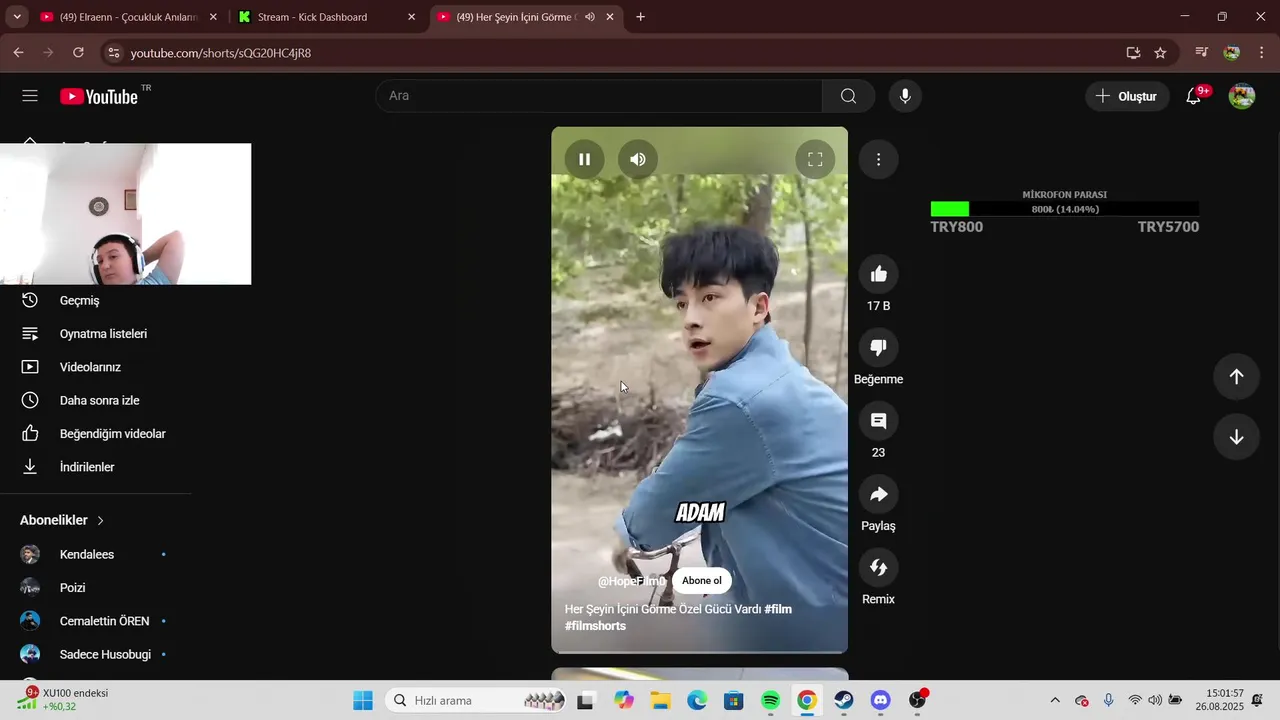Install app icon in address bar
The height and width of the screenshot is (720, 1280).
point(1133,53)
